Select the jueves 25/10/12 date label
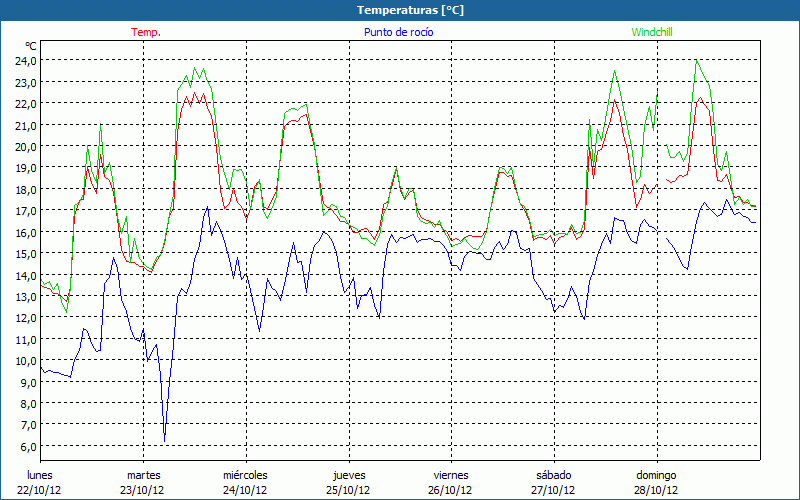Image resolution: width=800 pixels, height=500 pixels. 349,482
